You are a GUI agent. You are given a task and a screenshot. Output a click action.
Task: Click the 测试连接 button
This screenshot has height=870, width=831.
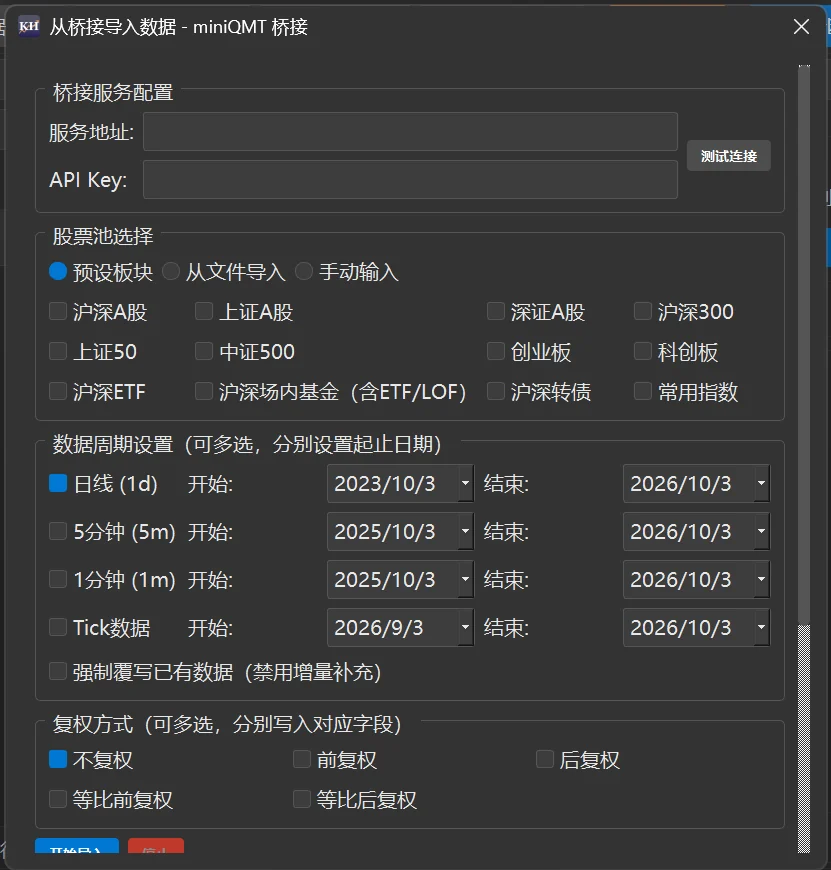pos(728,156)
